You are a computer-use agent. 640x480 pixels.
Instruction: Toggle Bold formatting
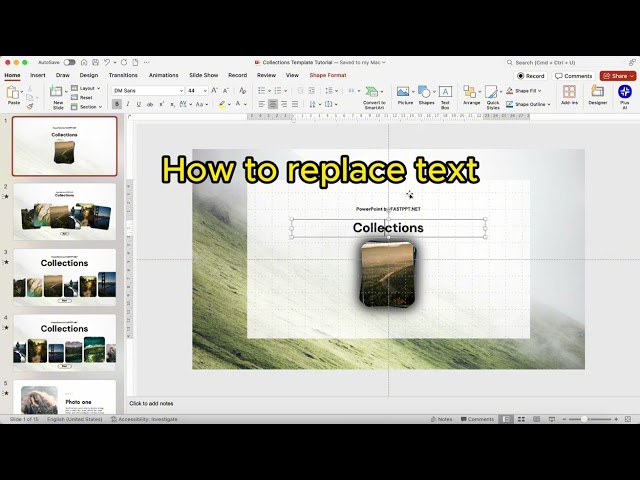pos(117,104)
